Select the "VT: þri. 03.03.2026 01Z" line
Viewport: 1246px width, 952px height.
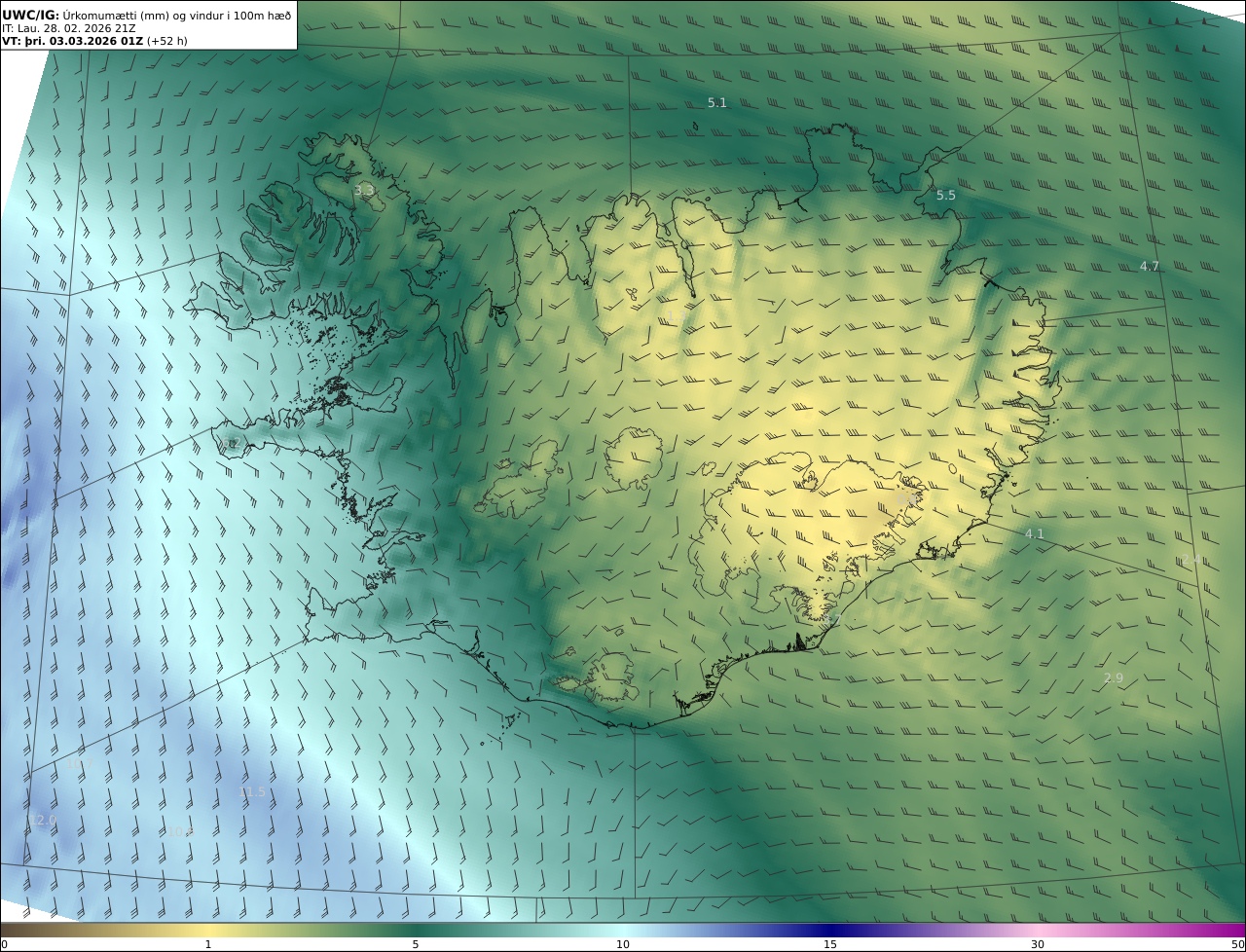click(x=94, y=41)
